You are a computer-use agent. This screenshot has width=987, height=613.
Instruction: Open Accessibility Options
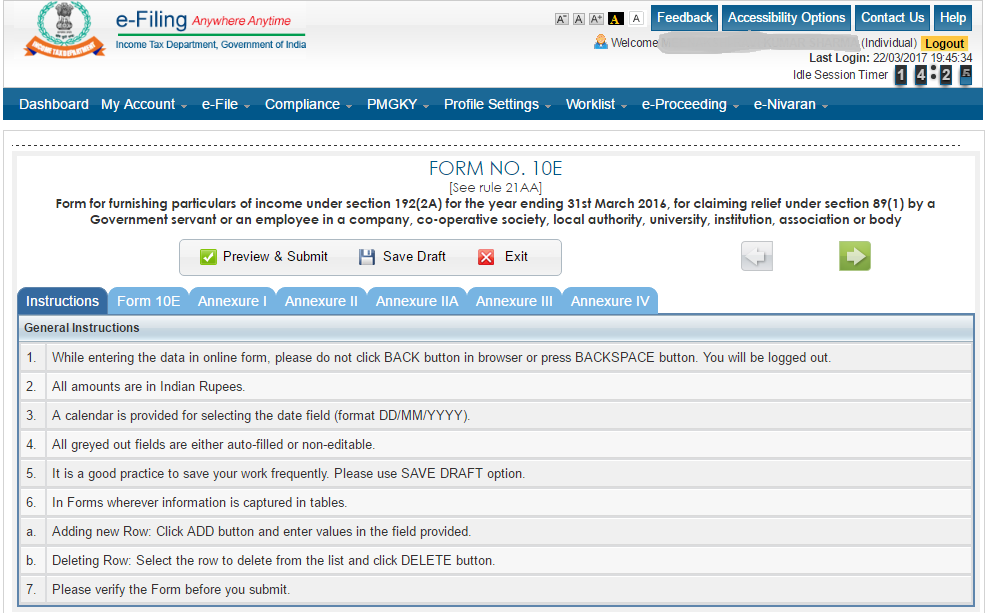[786, 18]
